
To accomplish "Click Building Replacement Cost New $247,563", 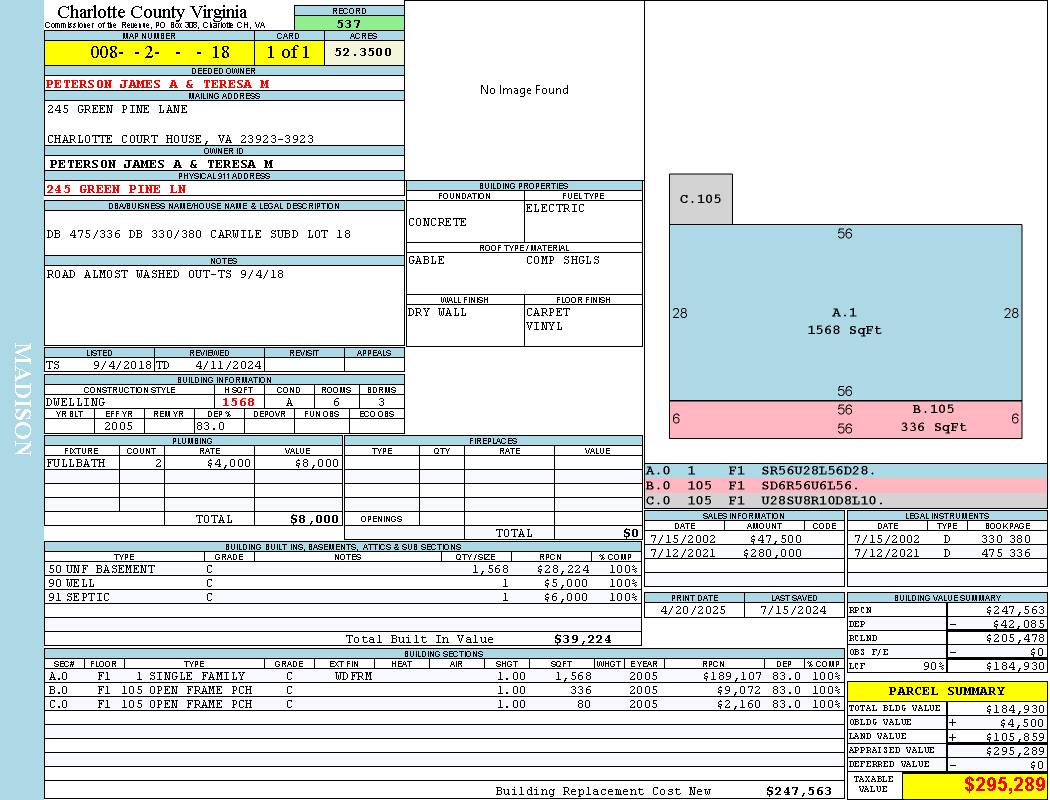I will (x=799, y=791).
